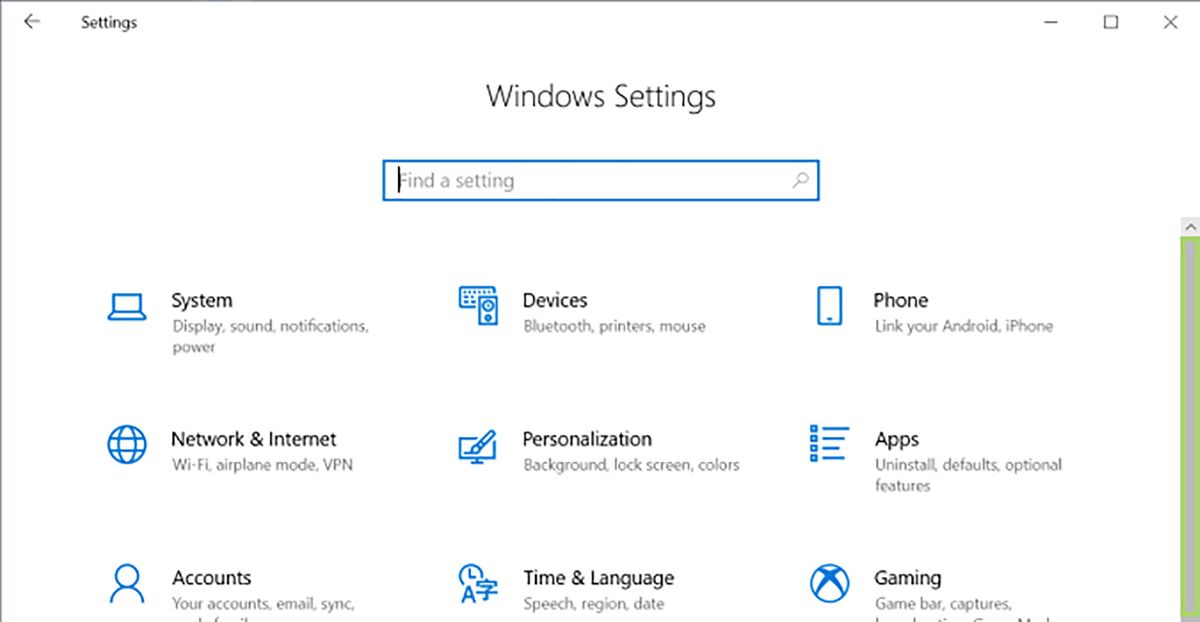Viewport: 1200px width, 622px height.
Task: Click the Link your Android, iPhone text
Action: point(966,326)
